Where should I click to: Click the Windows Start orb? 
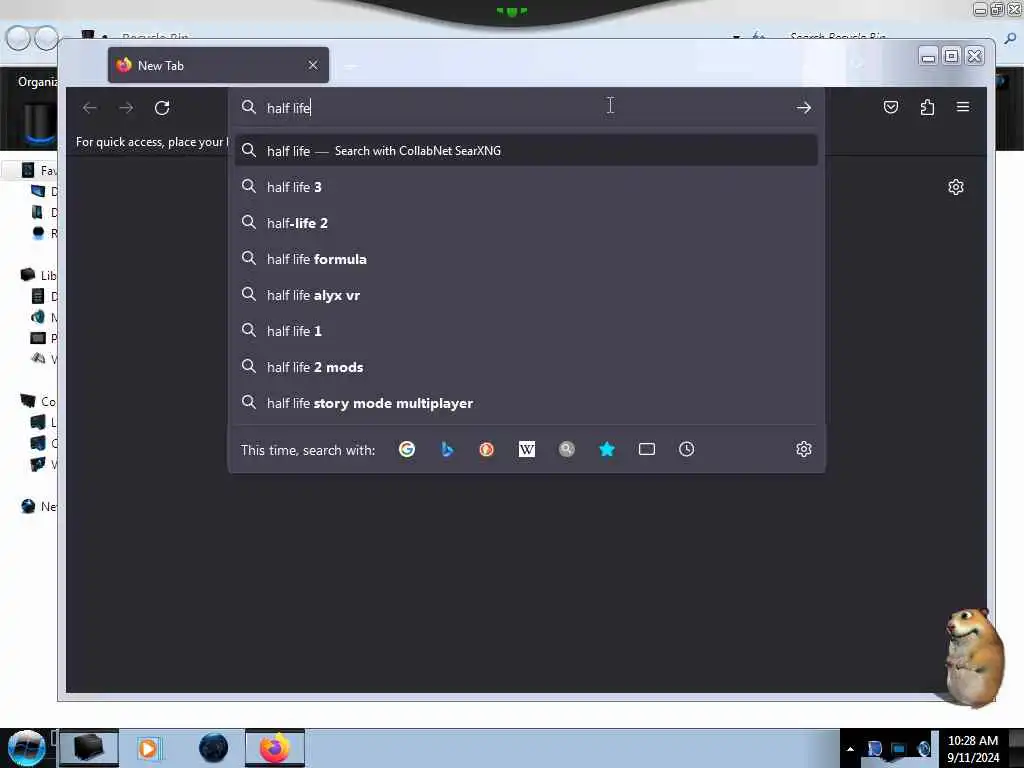click(x=26, y=748)
